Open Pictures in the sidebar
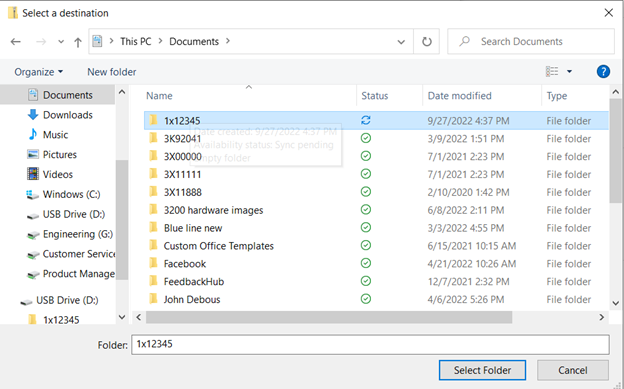The image size is (624, 389). coord(60,154)
